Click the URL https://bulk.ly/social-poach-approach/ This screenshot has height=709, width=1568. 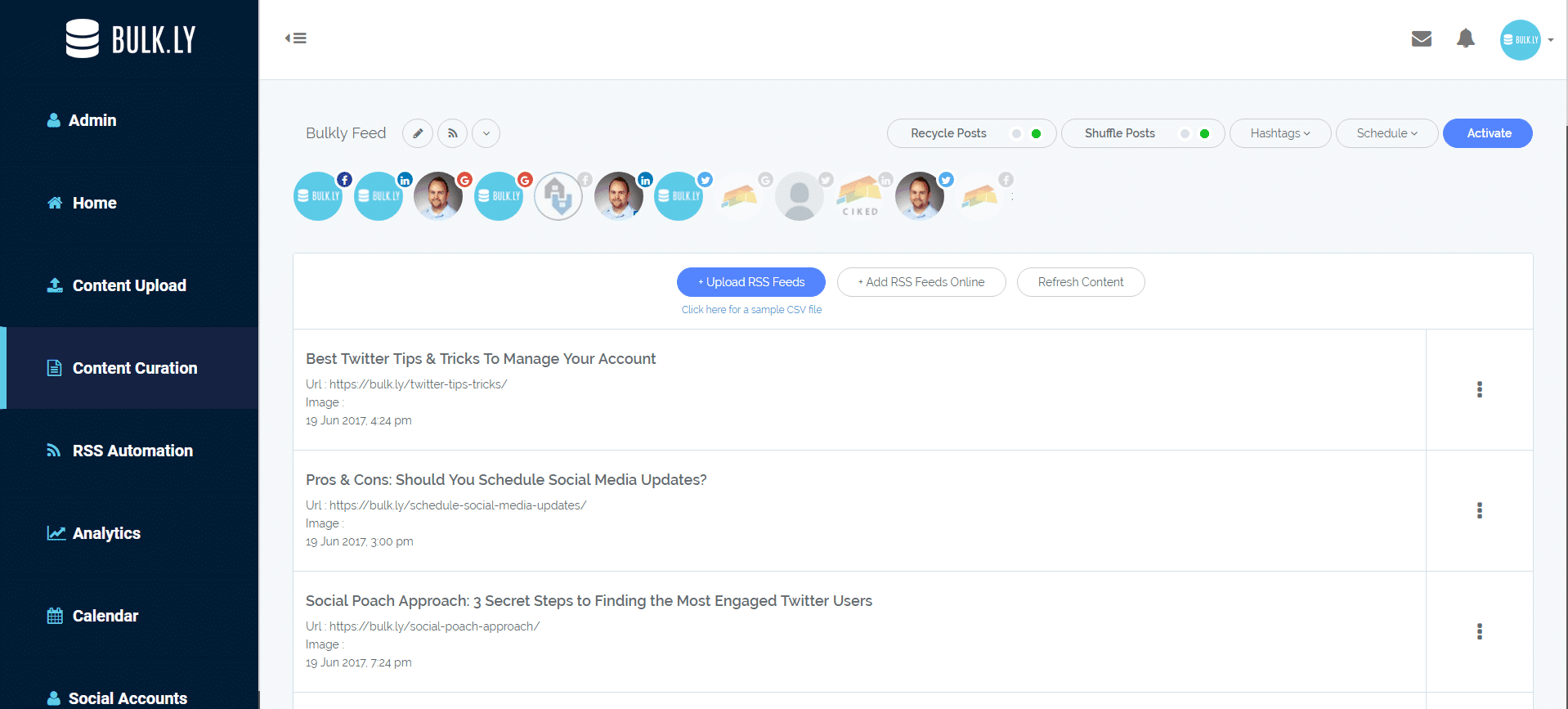[435, 626]
